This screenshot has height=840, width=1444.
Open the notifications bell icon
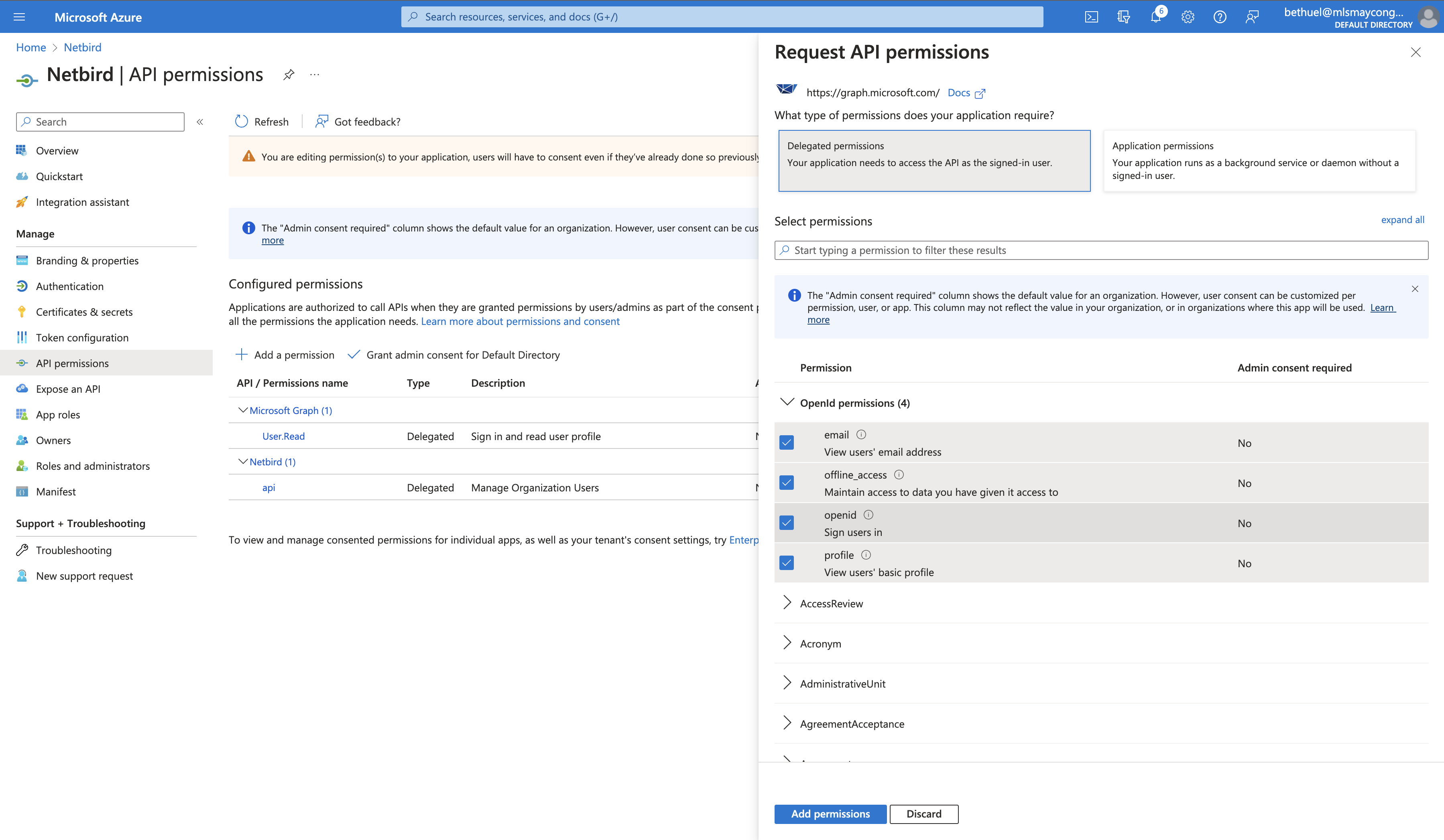click(1155, 17)
